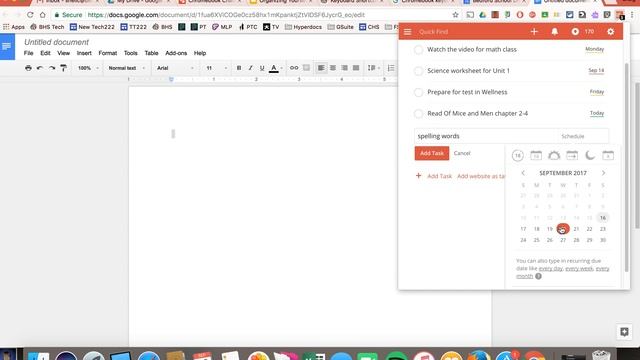Viewport: 640px width, 360px height.
Task: Choose the next week arrow schedule icon
Action: click(572, 156)
